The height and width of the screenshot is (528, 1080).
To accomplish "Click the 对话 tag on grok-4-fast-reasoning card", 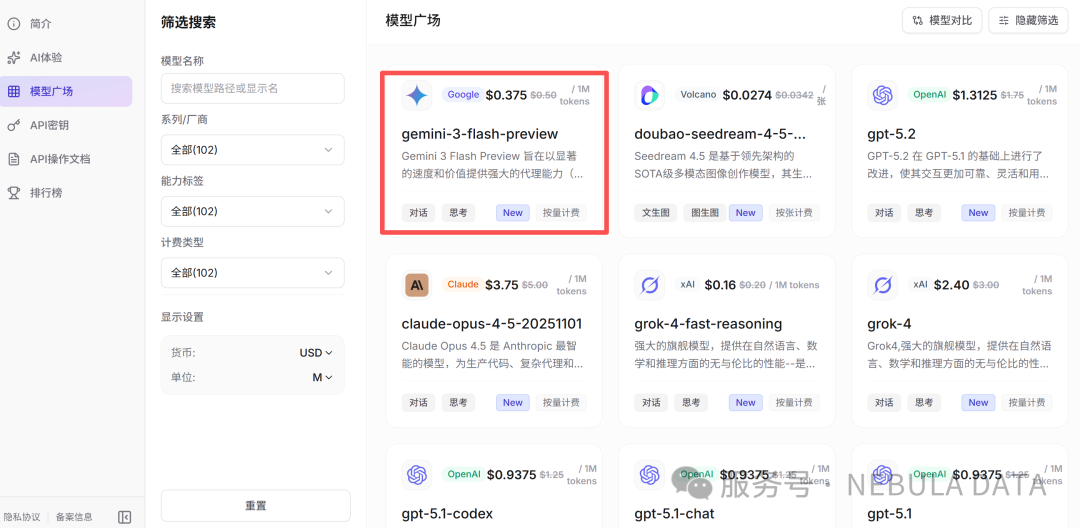I will pos(651,403).
